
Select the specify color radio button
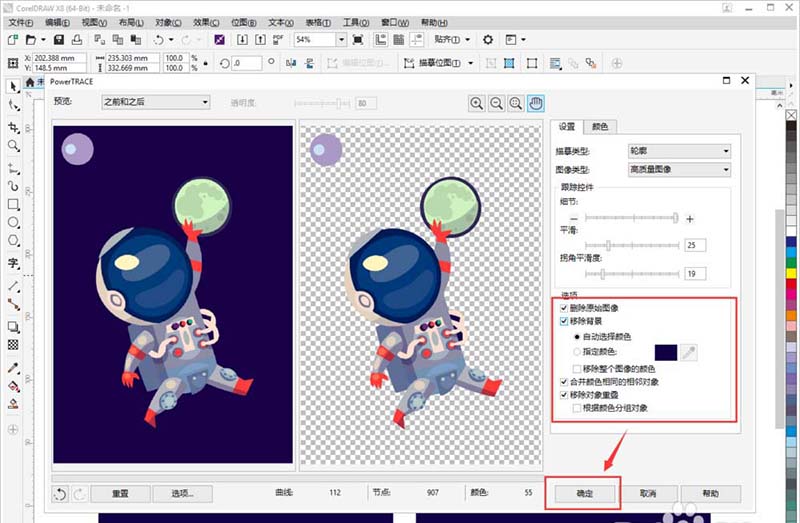[577, 352]
